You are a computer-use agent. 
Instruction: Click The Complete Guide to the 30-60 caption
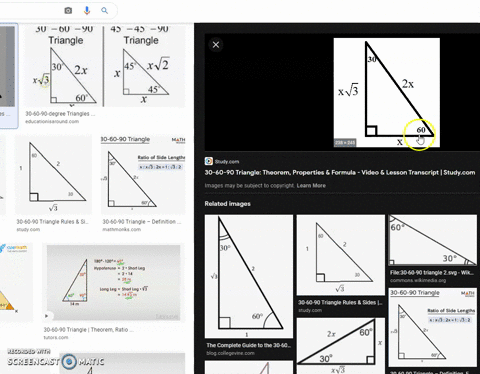click(248, 345)
